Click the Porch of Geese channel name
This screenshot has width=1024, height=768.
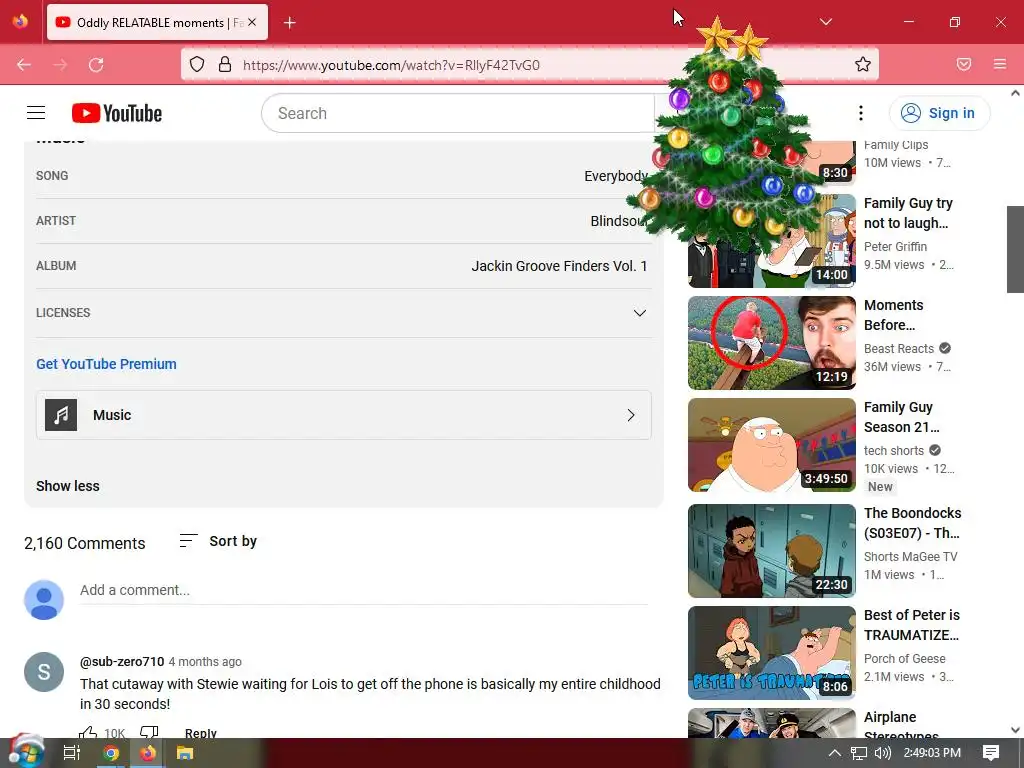pyautogui.click(x=904, y=658)
